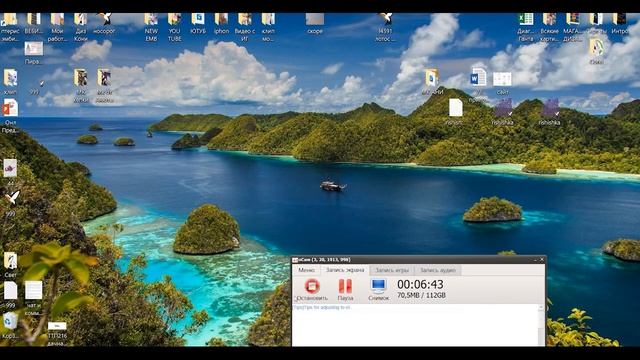
Task: Select the Мои работ... folder icon
Action: tap(57, 27)
